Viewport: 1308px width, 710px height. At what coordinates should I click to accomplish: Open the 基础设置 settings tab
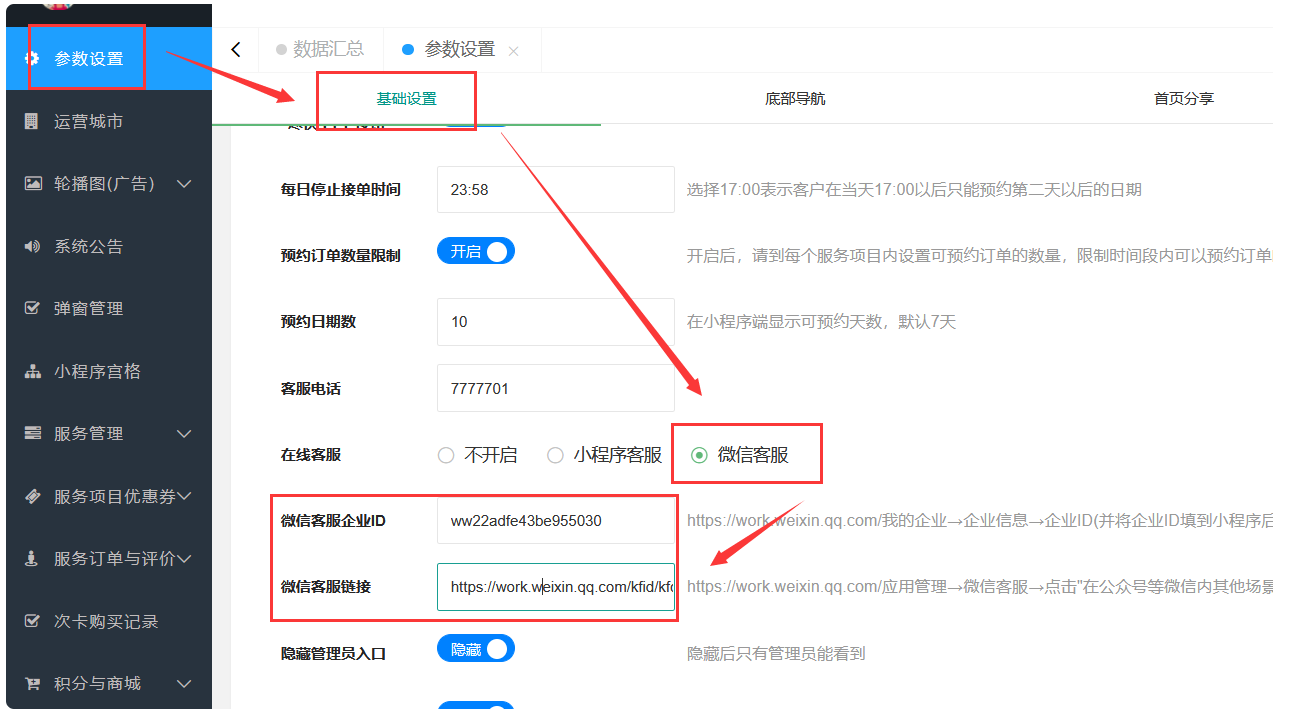click(x=406, y=99)
